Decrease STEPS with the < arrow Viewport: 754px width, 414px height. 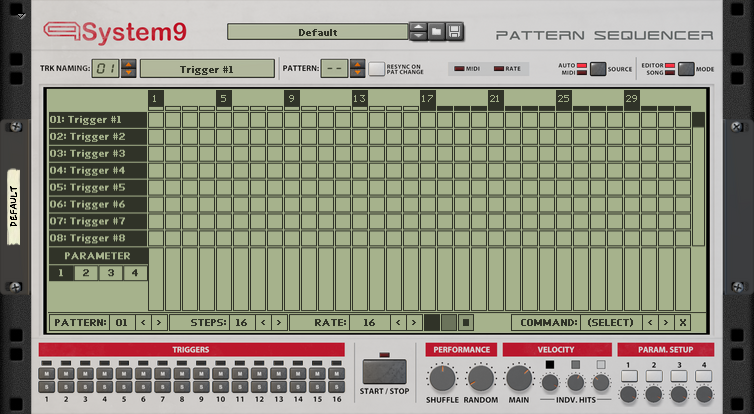(x=263, y=323)
